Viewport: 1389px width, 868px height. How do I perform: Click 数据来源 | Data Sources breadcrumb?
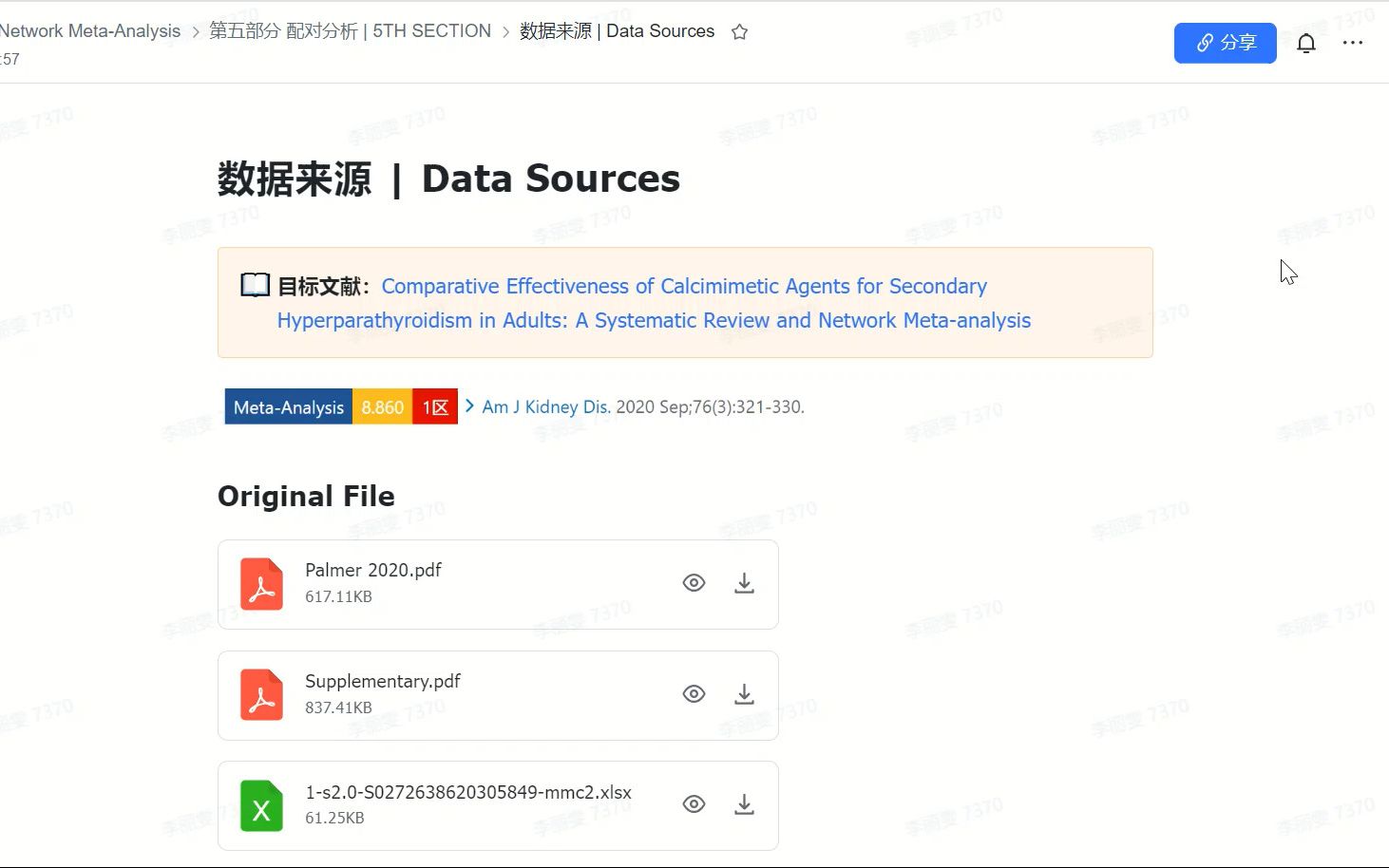617,31
